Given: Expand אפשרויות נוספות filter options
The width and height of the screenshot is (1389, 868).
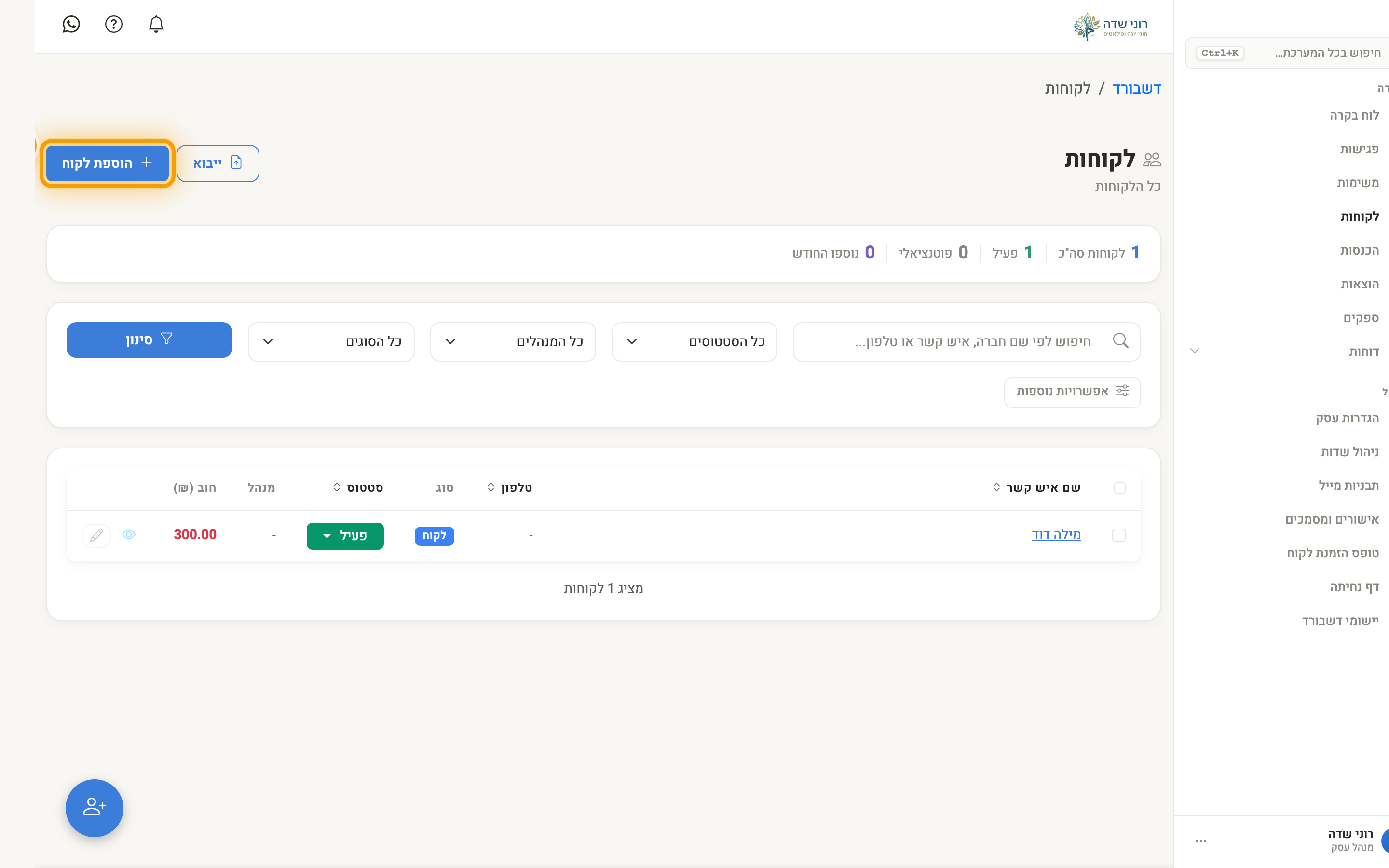Looking at the screenshot, I should (1072, 392).
